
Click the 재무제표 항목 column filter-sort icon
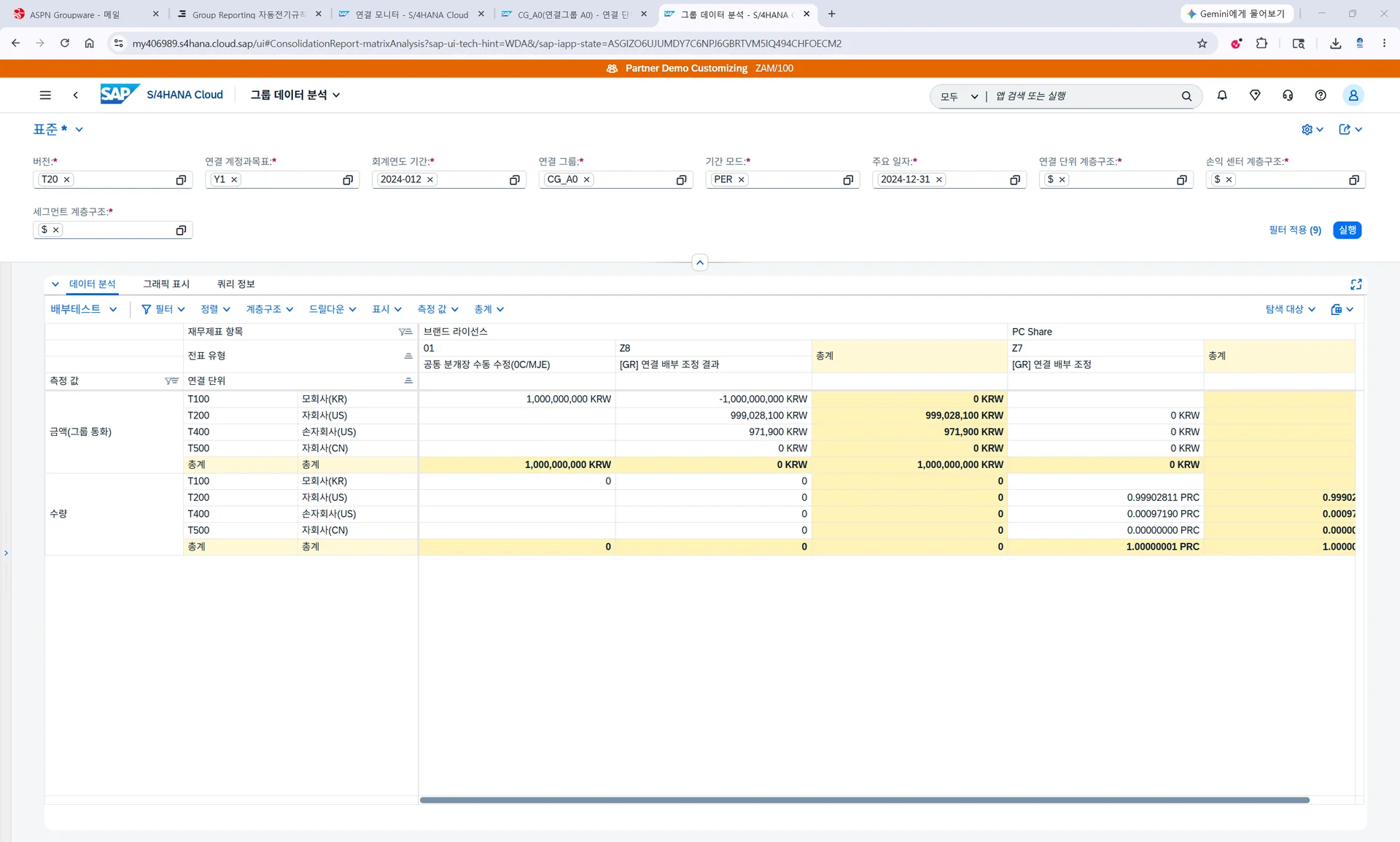click(405, 332)
